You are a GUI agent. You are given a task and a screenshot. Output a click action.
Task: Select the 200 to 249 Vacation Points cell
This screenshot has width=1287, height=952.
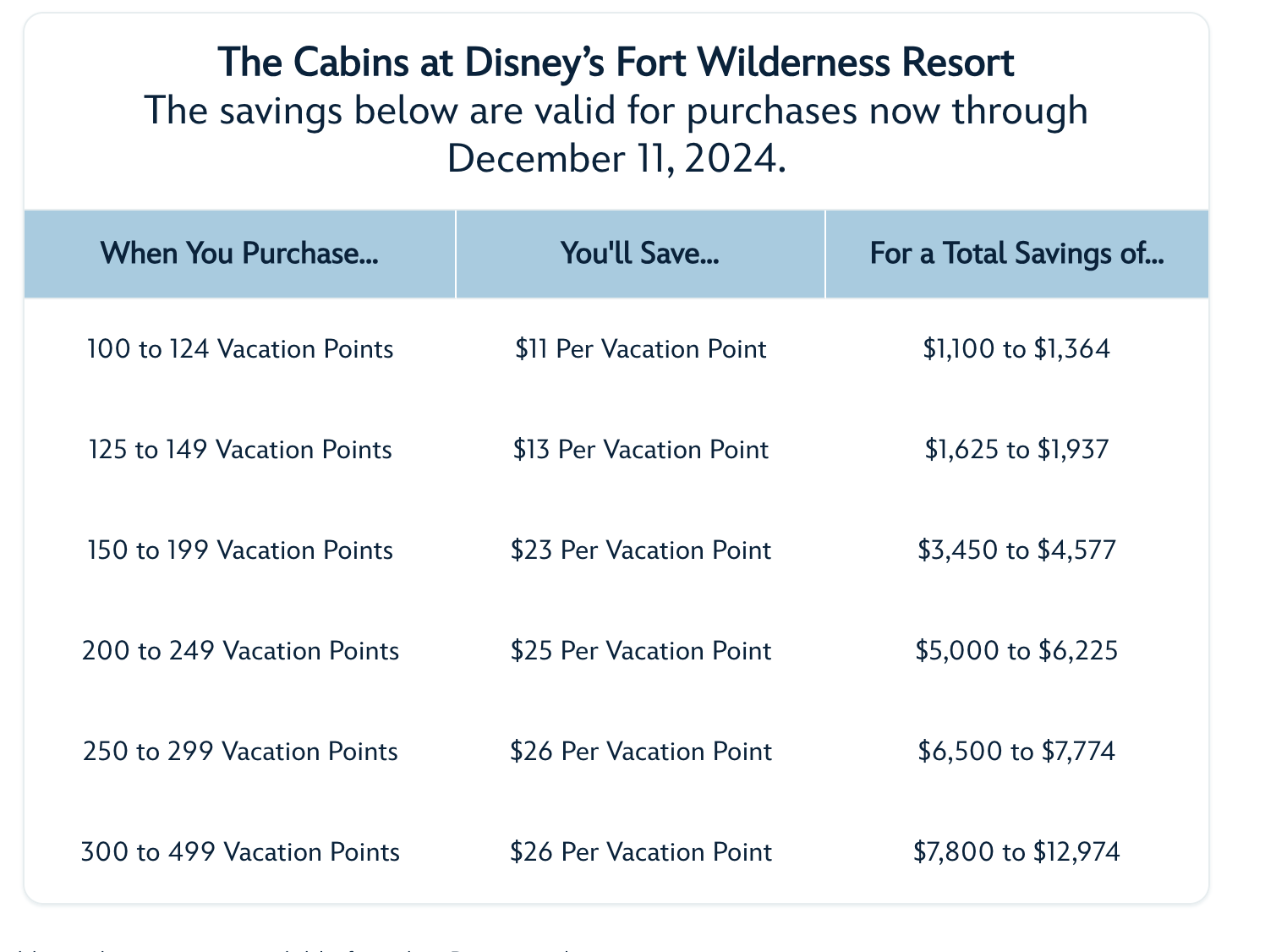(240, 651)
